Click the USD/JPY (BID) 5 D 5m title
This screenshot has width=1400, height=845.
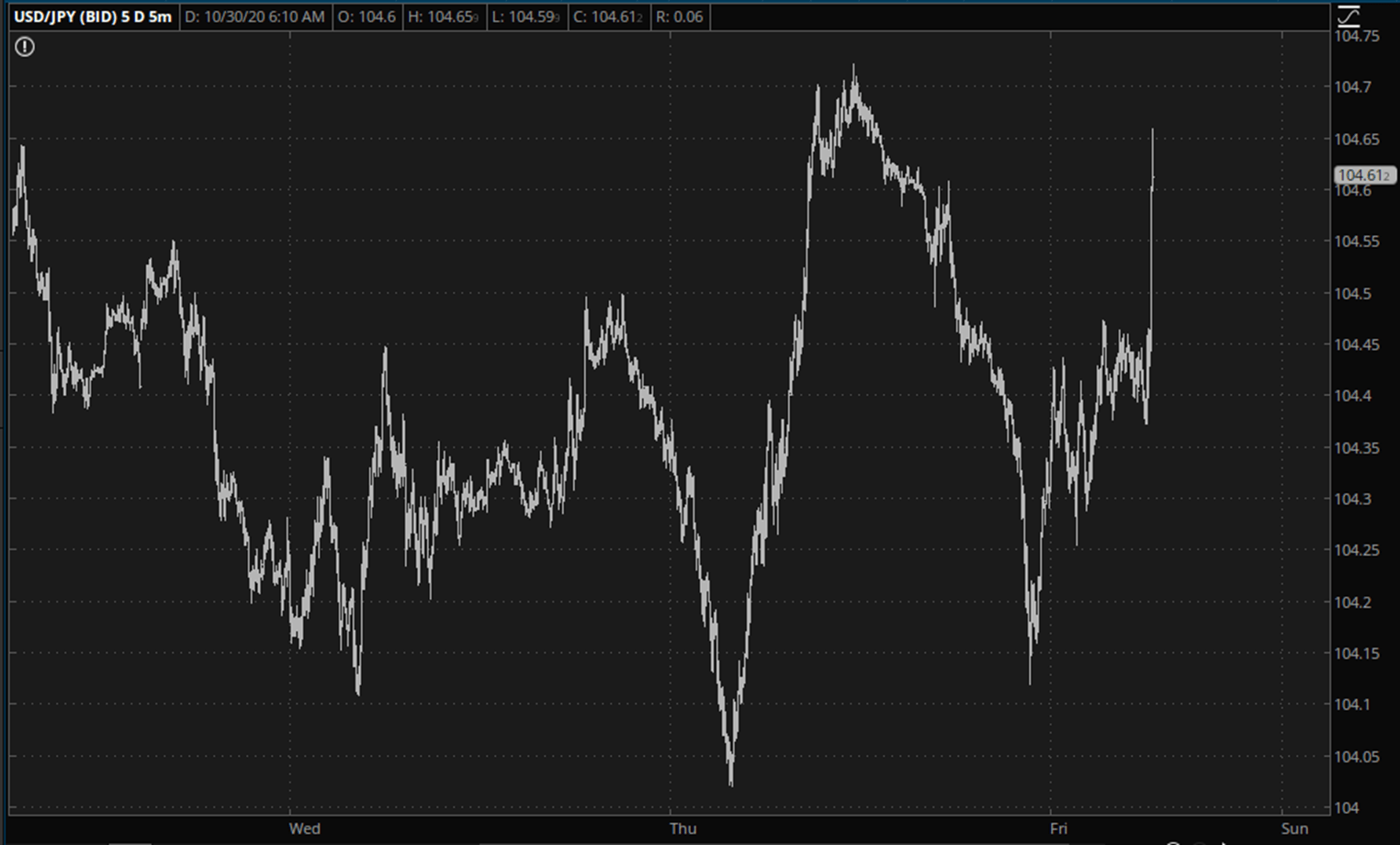[92, 17]
